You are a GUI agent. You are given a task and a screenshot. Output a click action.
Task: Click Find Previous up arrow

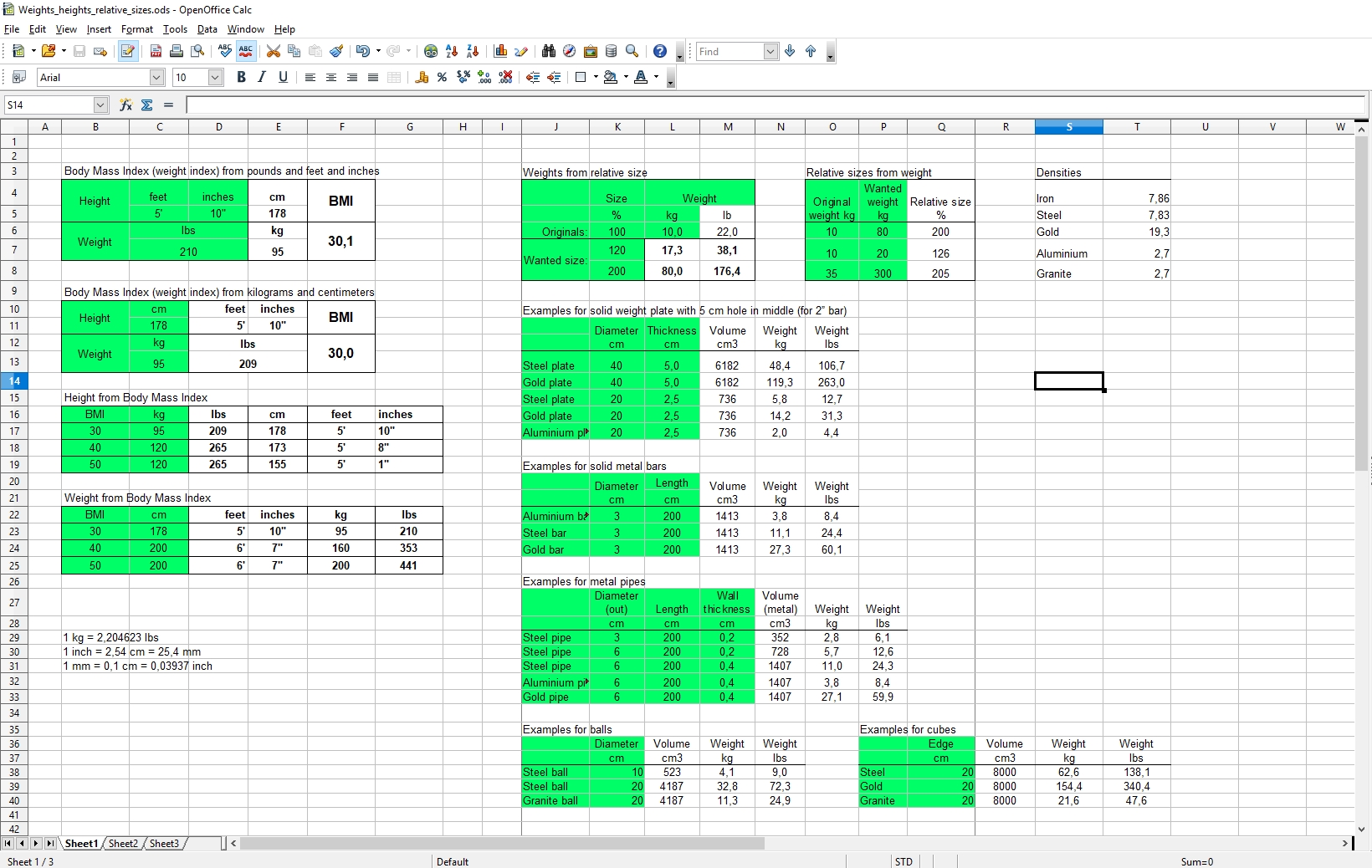coord(811,51)
